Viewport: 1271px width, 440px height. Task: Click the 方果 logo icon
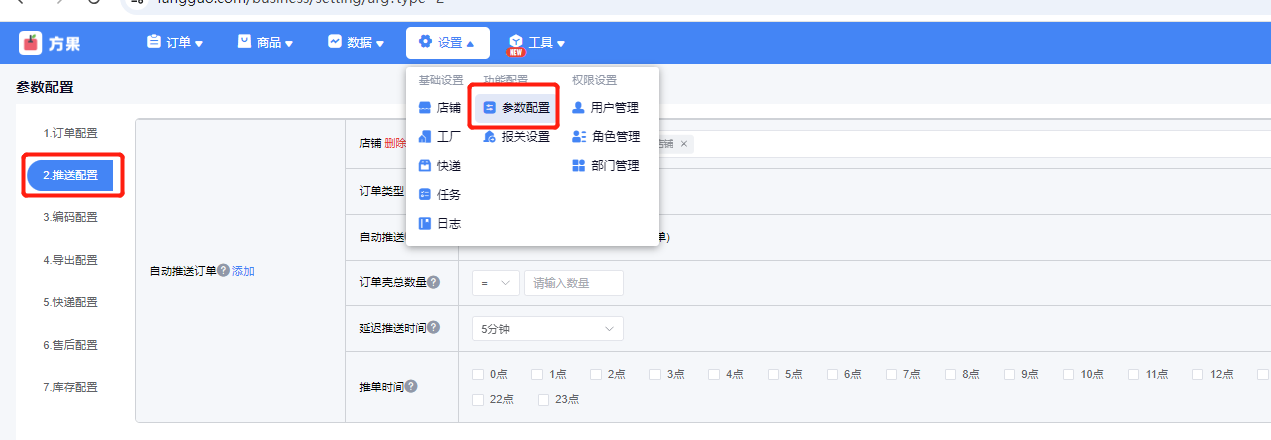point(30,43)
